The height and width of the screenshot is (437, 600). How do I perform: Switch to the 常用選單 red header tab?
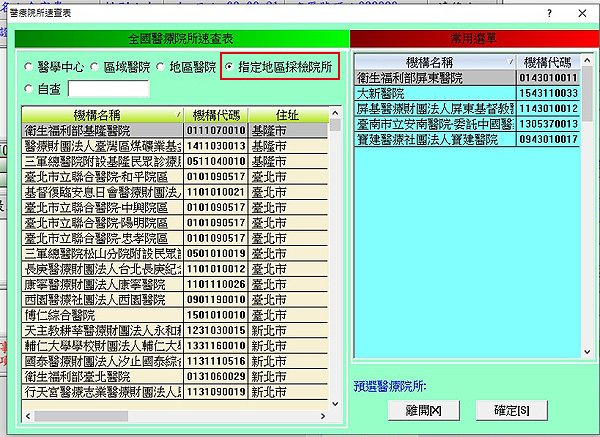point(468,38)
